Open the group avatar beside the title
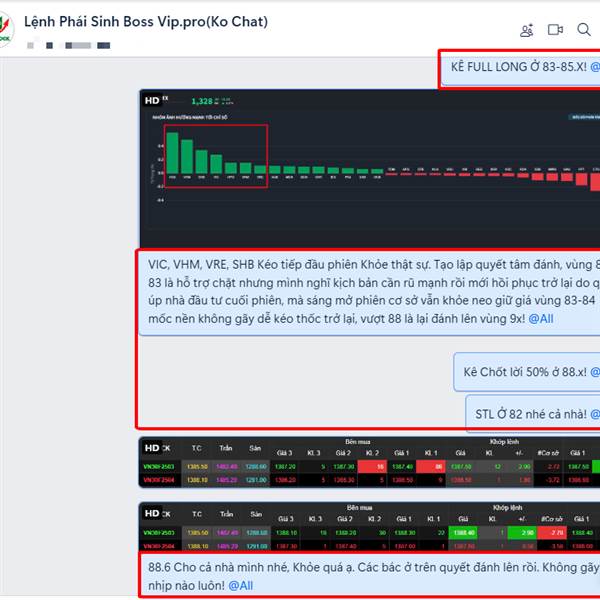This screenshot has height=600, width=600. [6, 29]
